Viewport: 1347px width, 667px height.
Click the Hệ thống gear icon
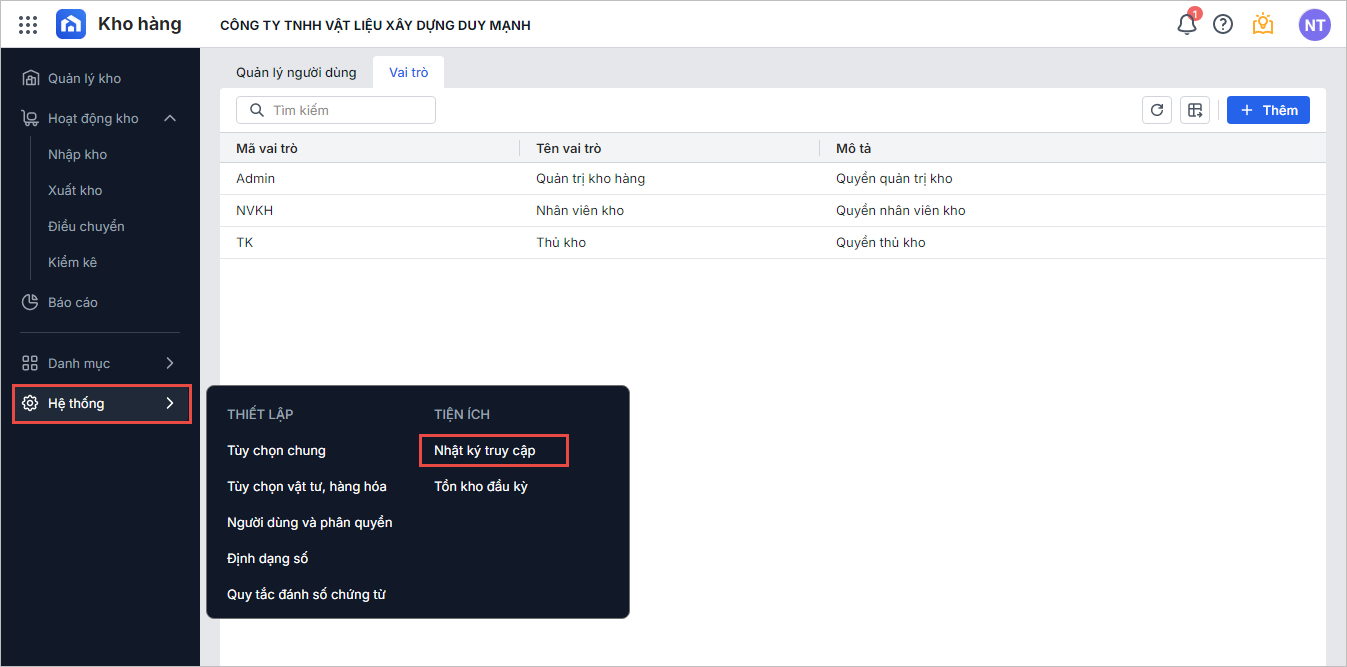point(30,403)
